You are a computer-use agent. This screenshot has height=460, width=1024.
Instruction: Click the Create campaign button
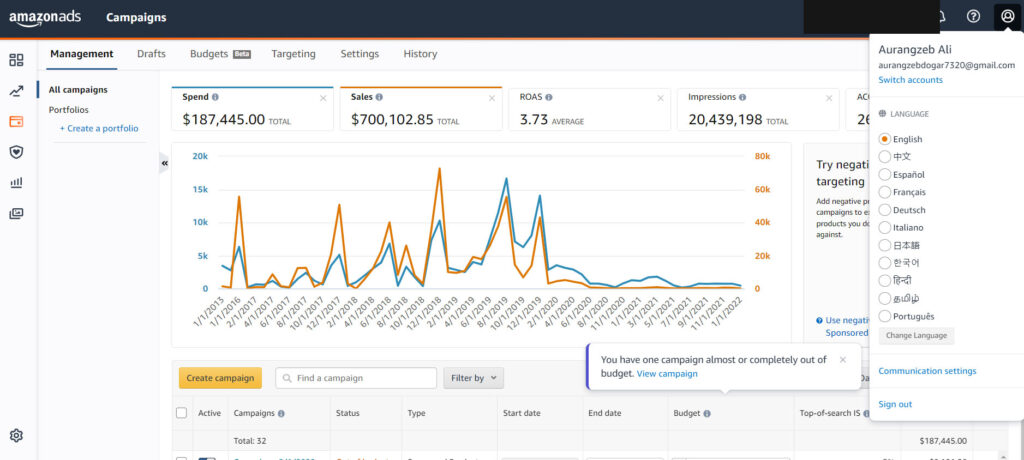click(220, 378)
